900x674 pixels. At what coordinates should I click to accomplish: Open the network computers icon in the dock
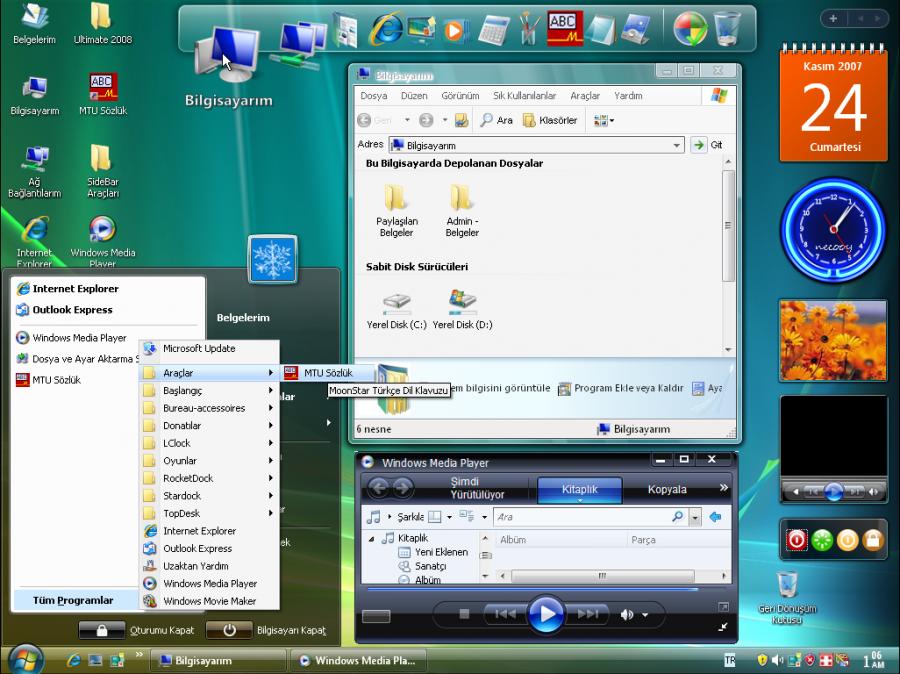coord(300,43)
